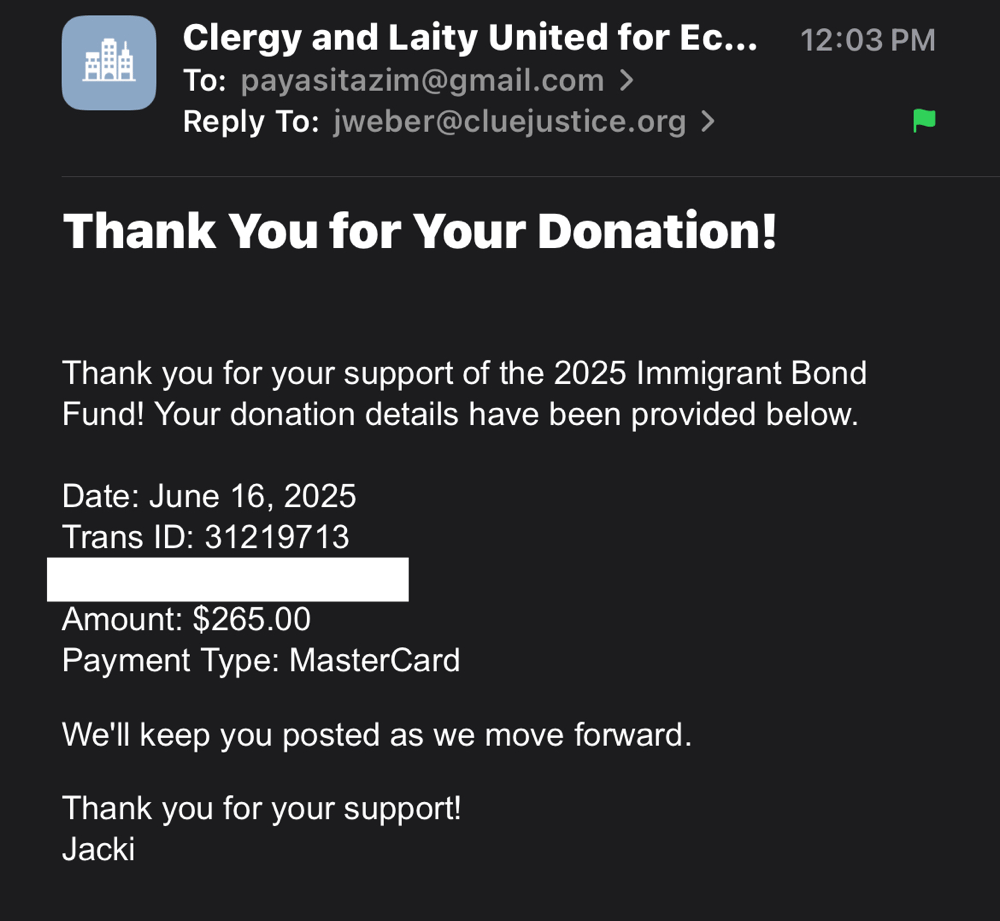Tap the Payment Type MasterCard line
The width and height of the screenshot is (1000, 921).
click(x=261, y=661)
